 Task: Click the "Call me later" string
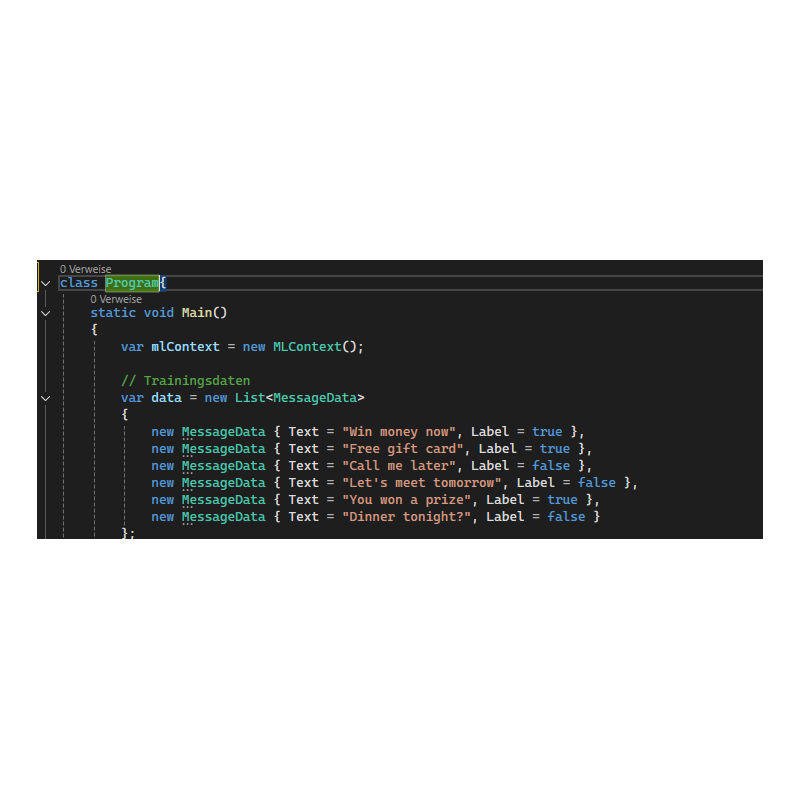(399, 466)
